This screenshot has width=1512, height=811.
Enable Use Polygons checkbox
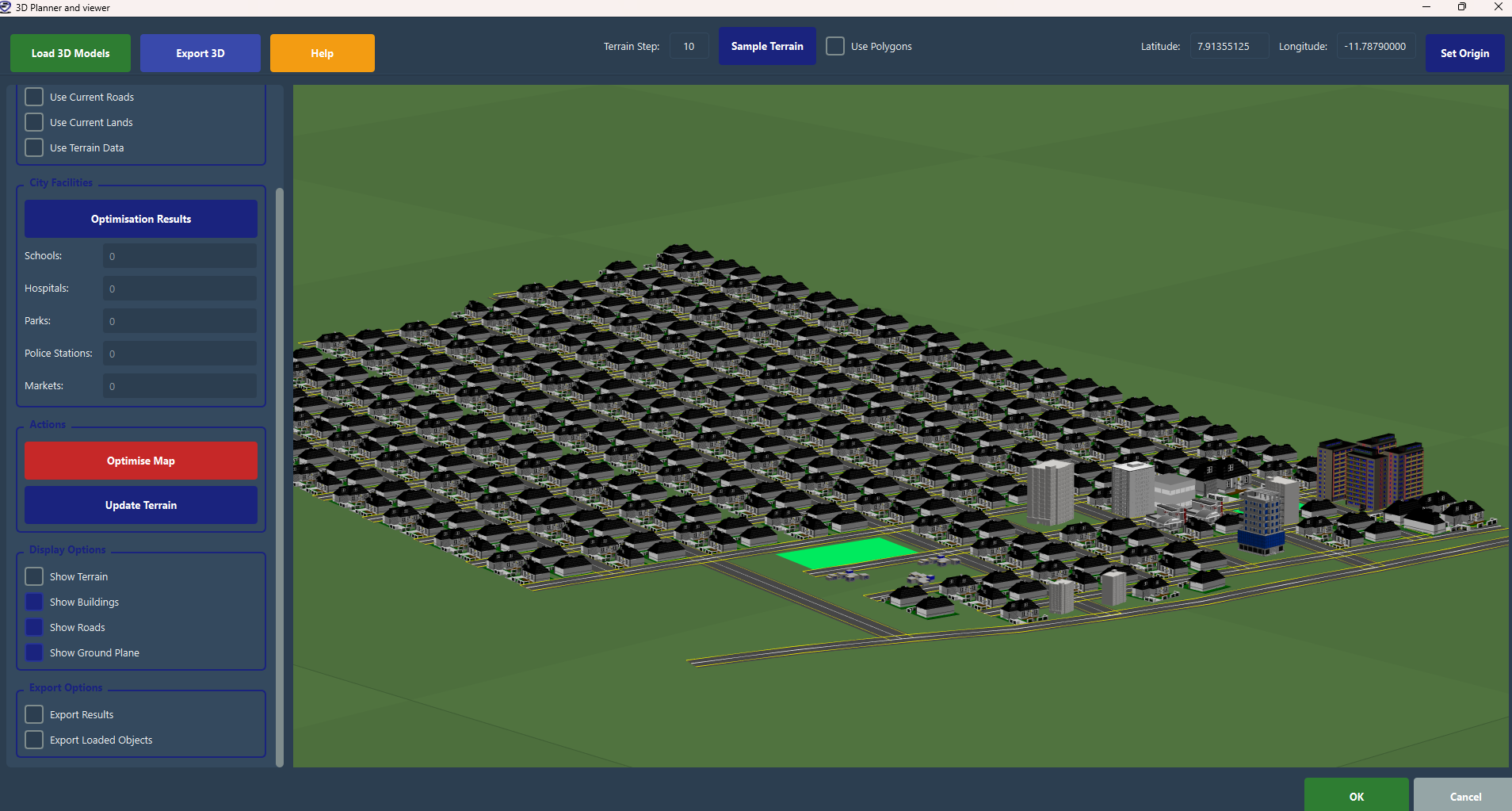[x=835, y=46]
